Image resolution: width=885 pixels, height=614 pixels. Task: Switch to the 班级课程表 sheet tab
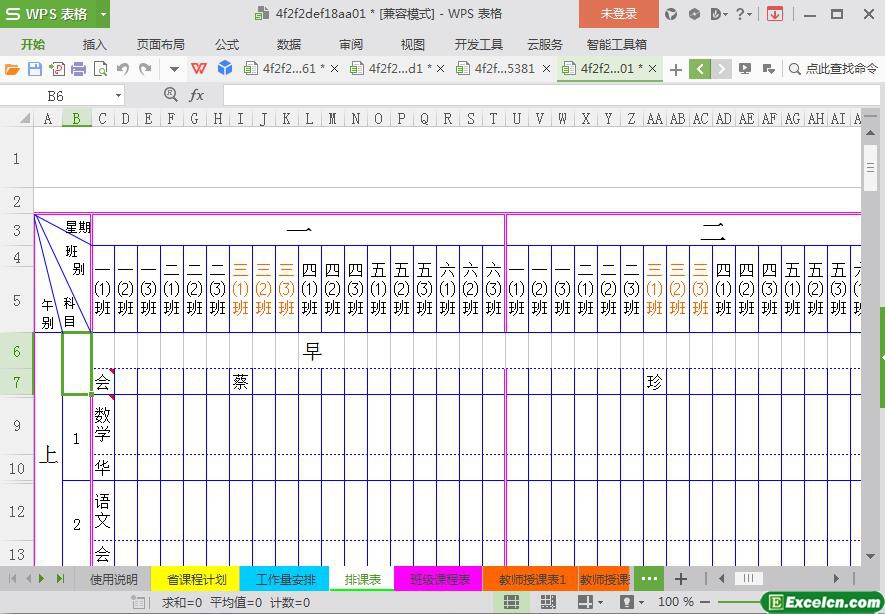click(x=440, y=579)
